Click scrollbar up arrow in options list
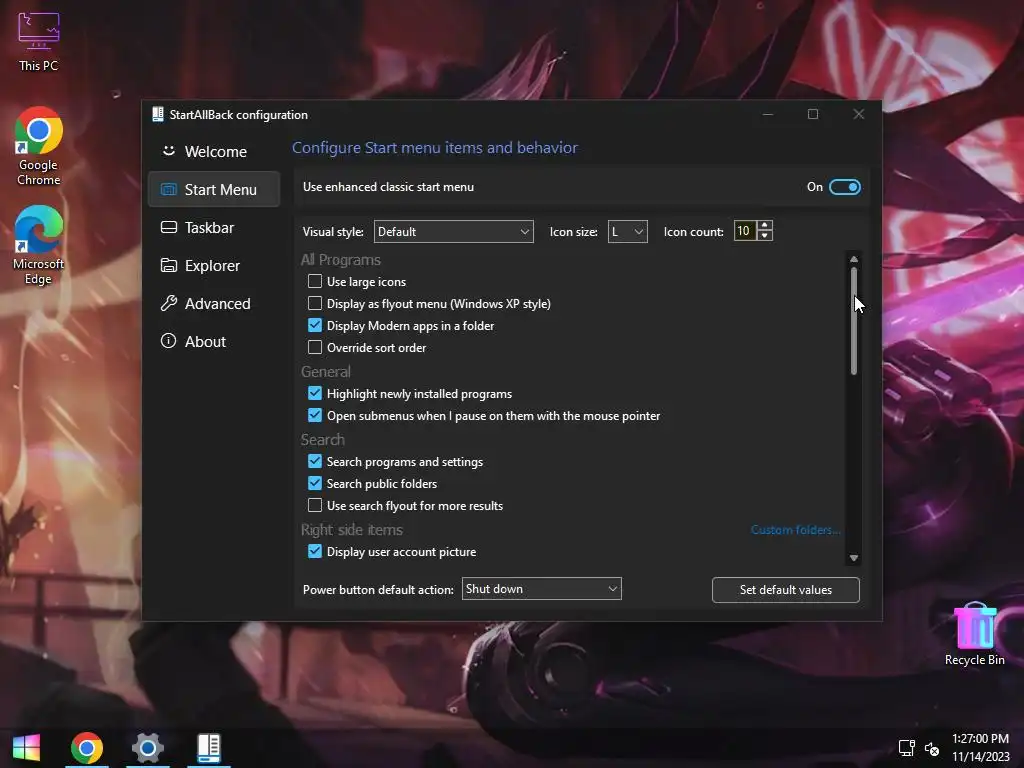1024x768 pixels. click(x=854, y=259)
